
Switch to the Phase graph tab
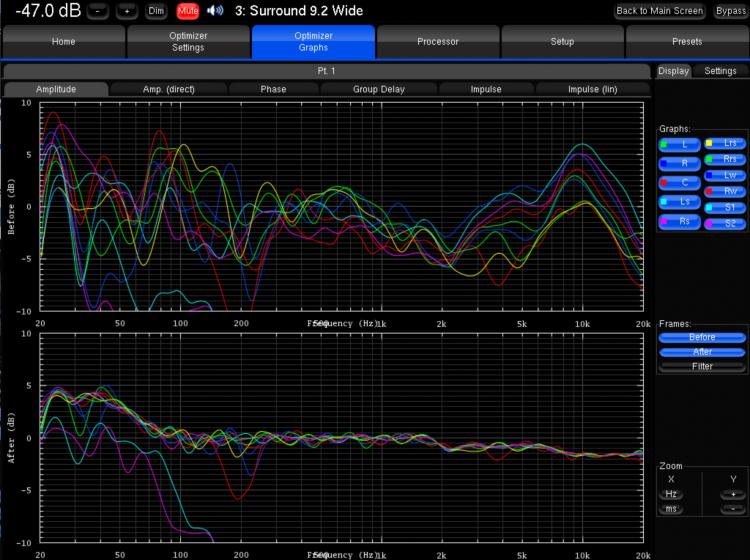(x=273, y=89)
